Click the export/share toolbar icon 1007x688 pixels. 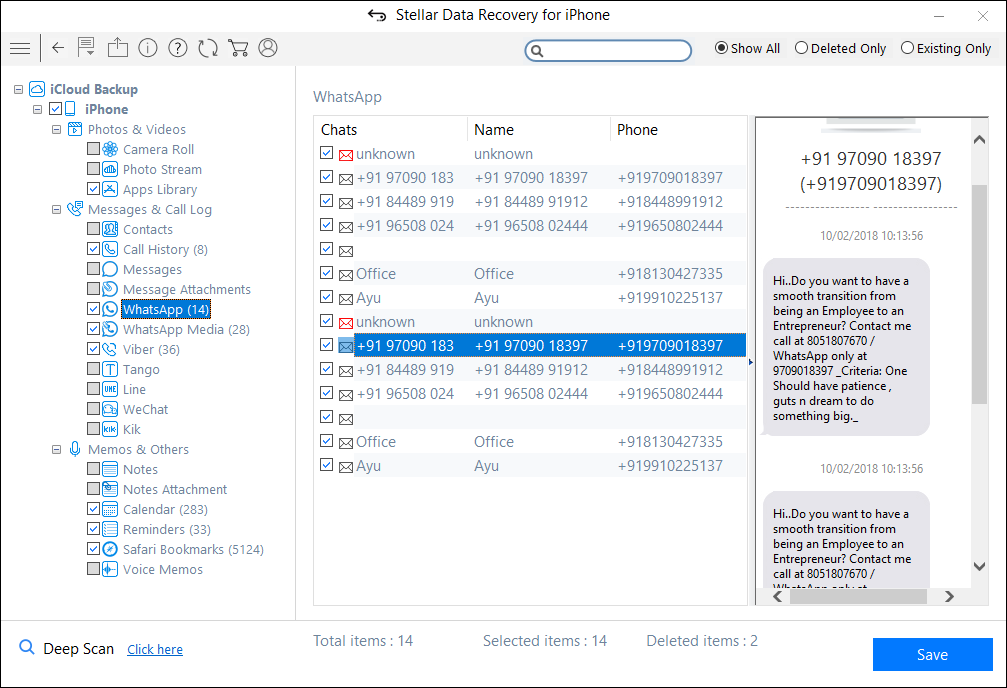[x=118, y=48]
